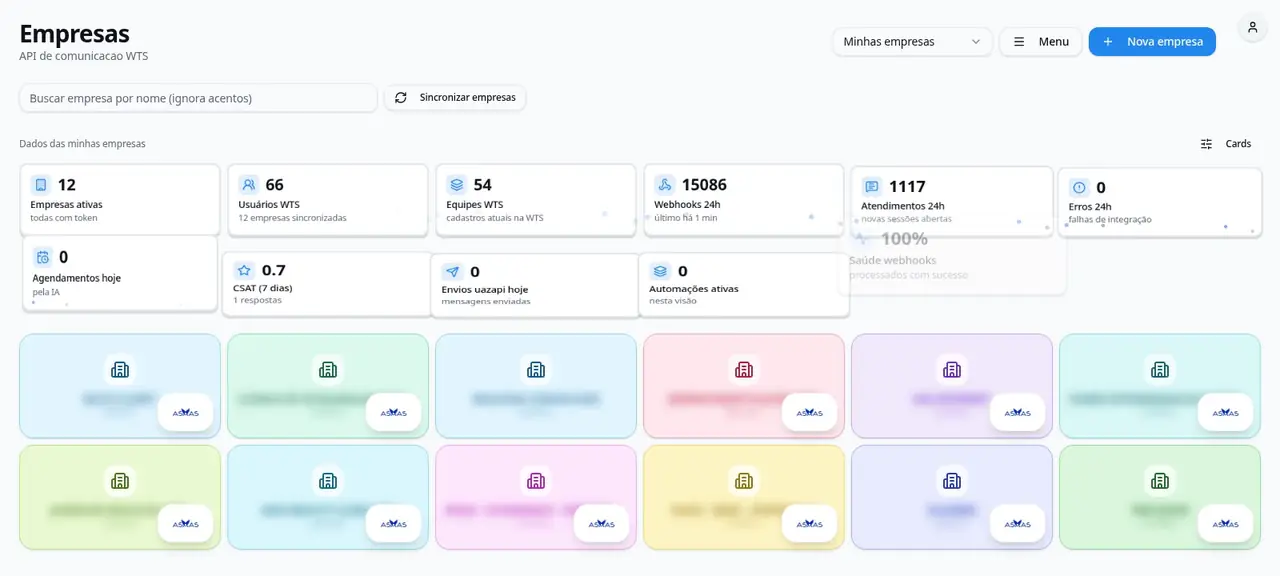Open the magenta-icon pink company card
This screenshot has height=576, width=1280.
coord(536,497)
